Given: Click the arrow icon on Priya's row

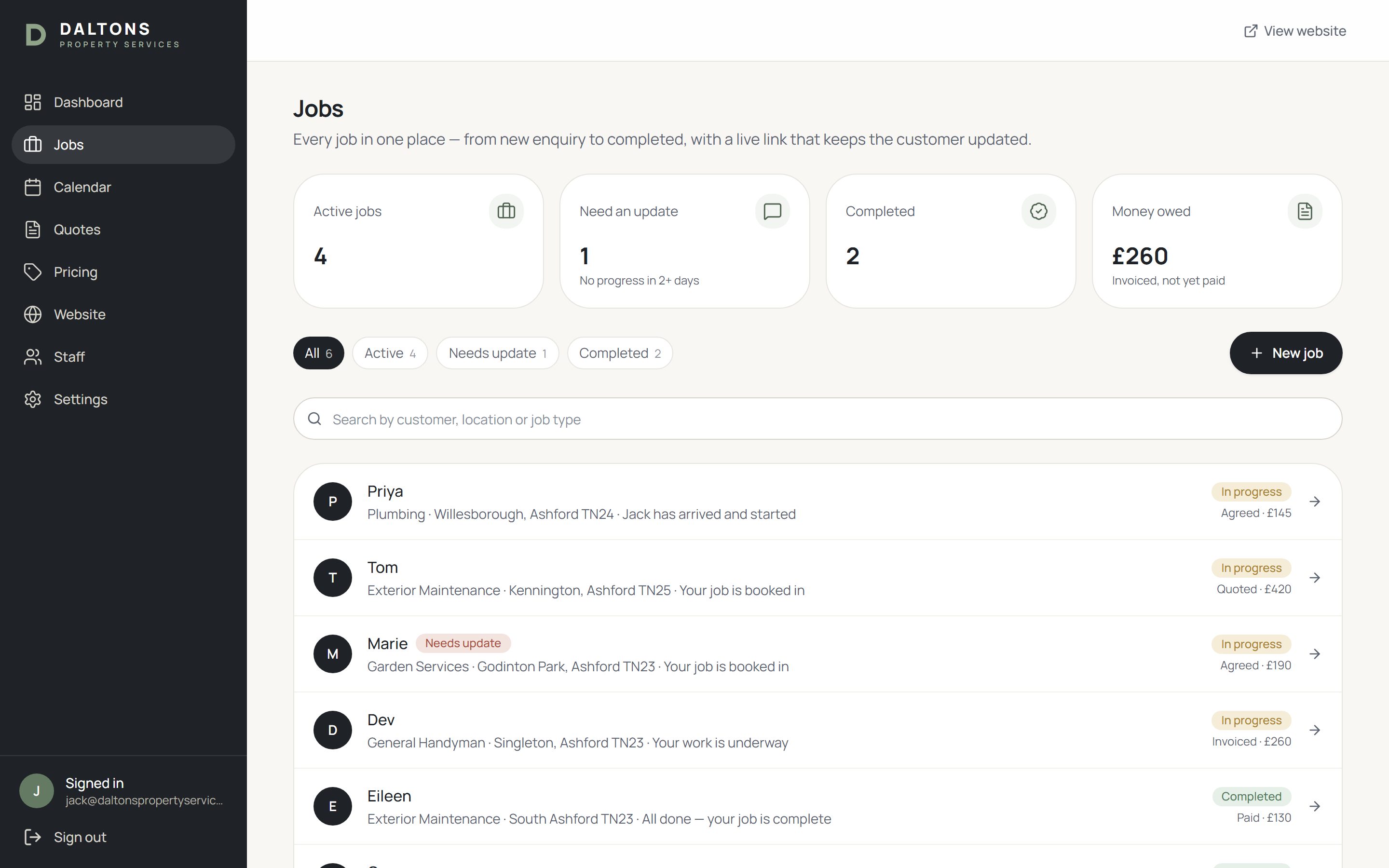Looking at the screenshot, I should pos(1314,502).
